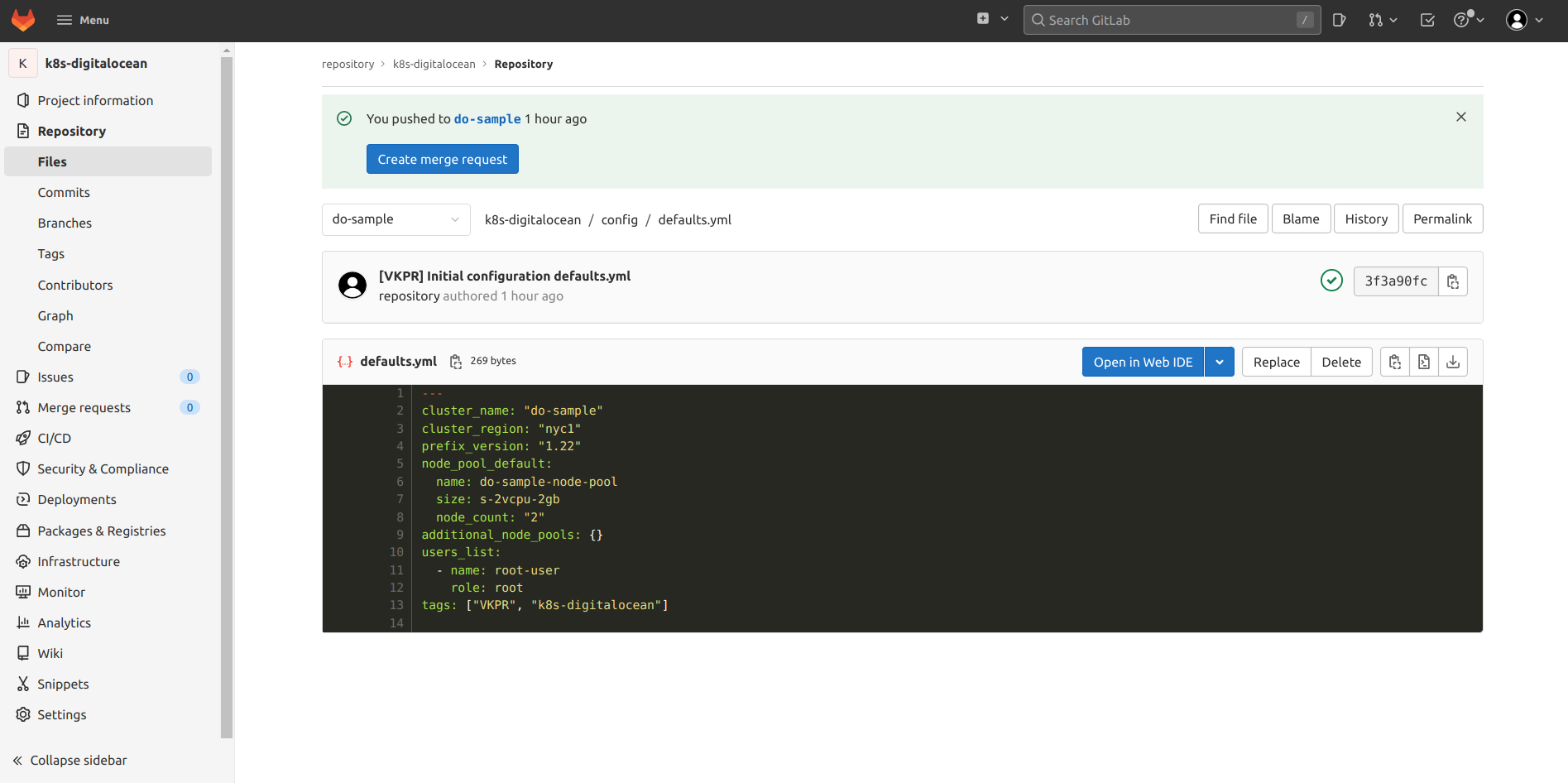Viewport: 1568px width, 783px height.
Task: Click the Replace button
Action: [x=1276, y=362]
